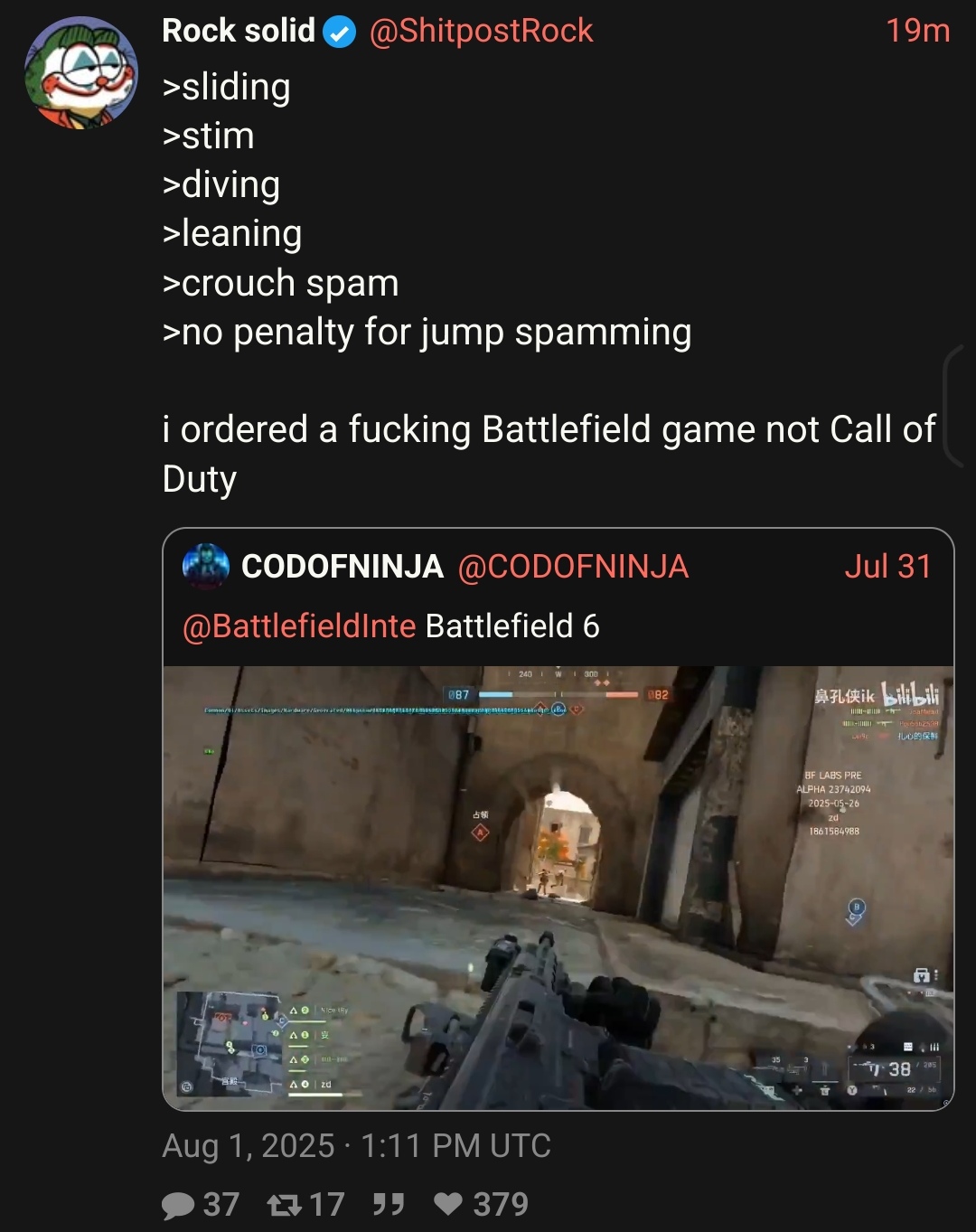Image resolution: width=976 pixels, height=1232 pixels.
Task: Follow the @BattlefieldInte mention
Action: [299, 625]
